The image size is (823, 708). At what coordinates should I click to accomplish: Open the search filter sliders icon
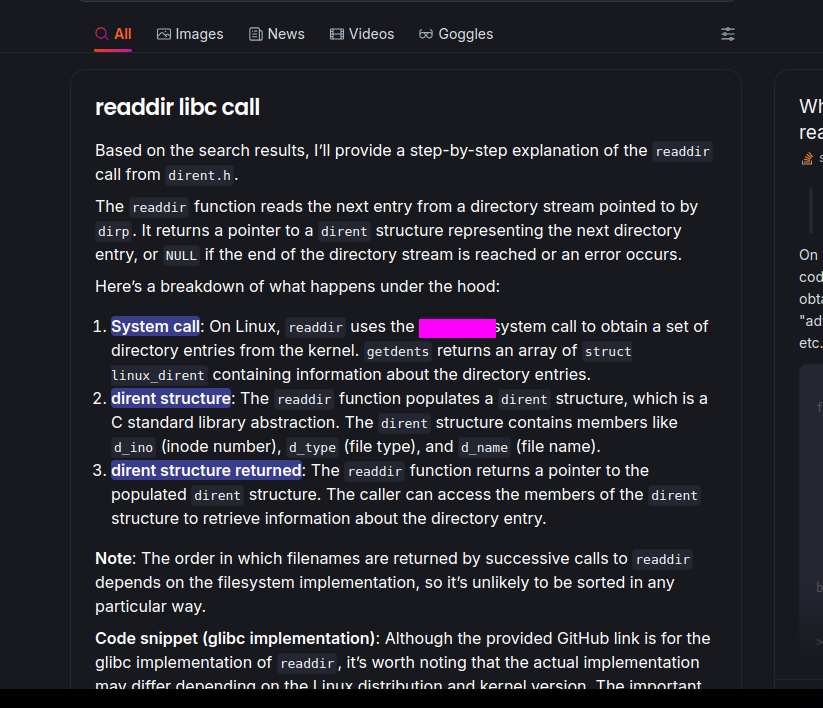[x=727, y=34]
